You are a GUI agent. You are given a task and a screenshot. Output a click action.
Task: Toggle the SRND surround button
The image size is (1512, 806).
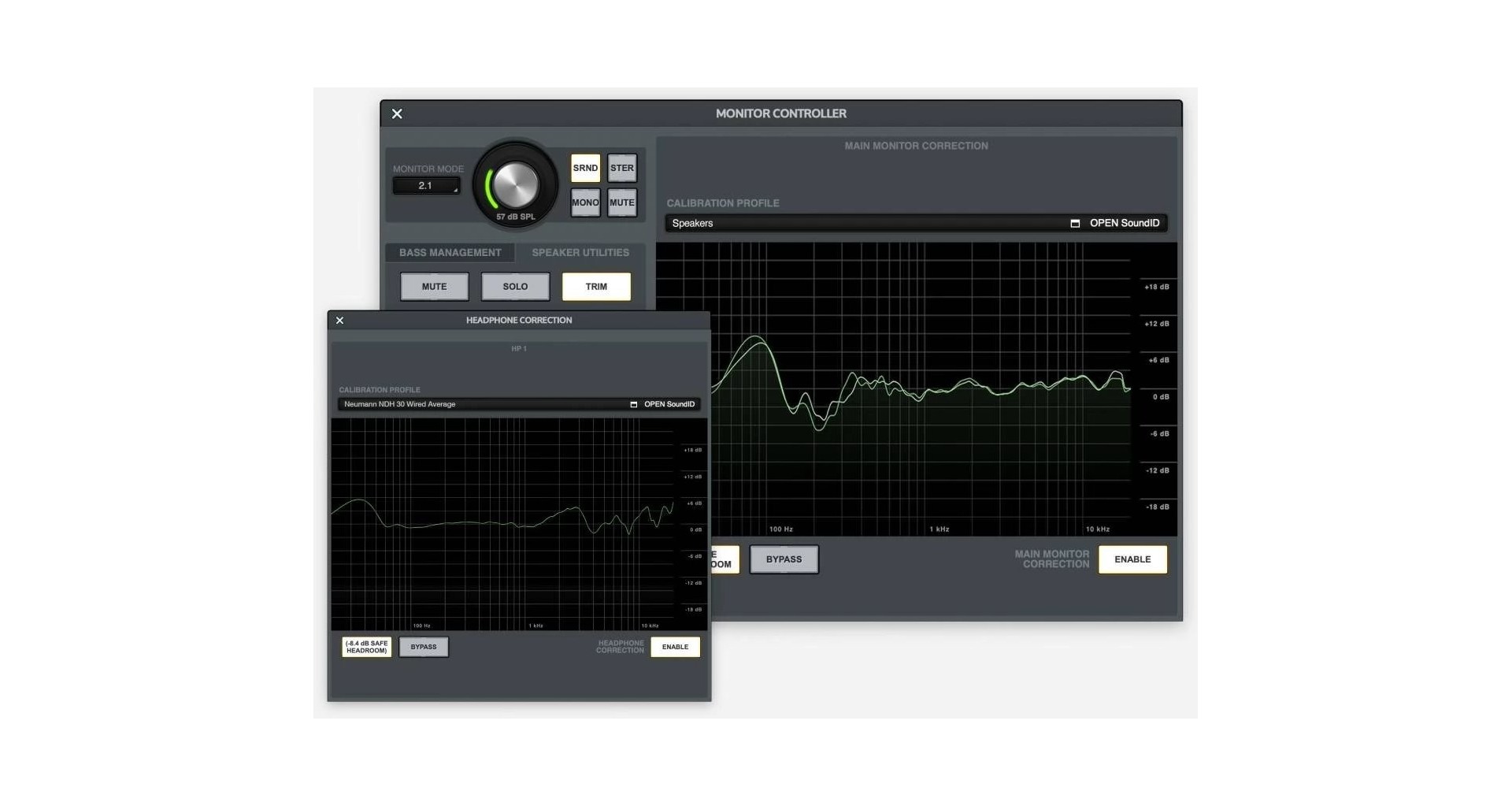(x=585, y=168)
